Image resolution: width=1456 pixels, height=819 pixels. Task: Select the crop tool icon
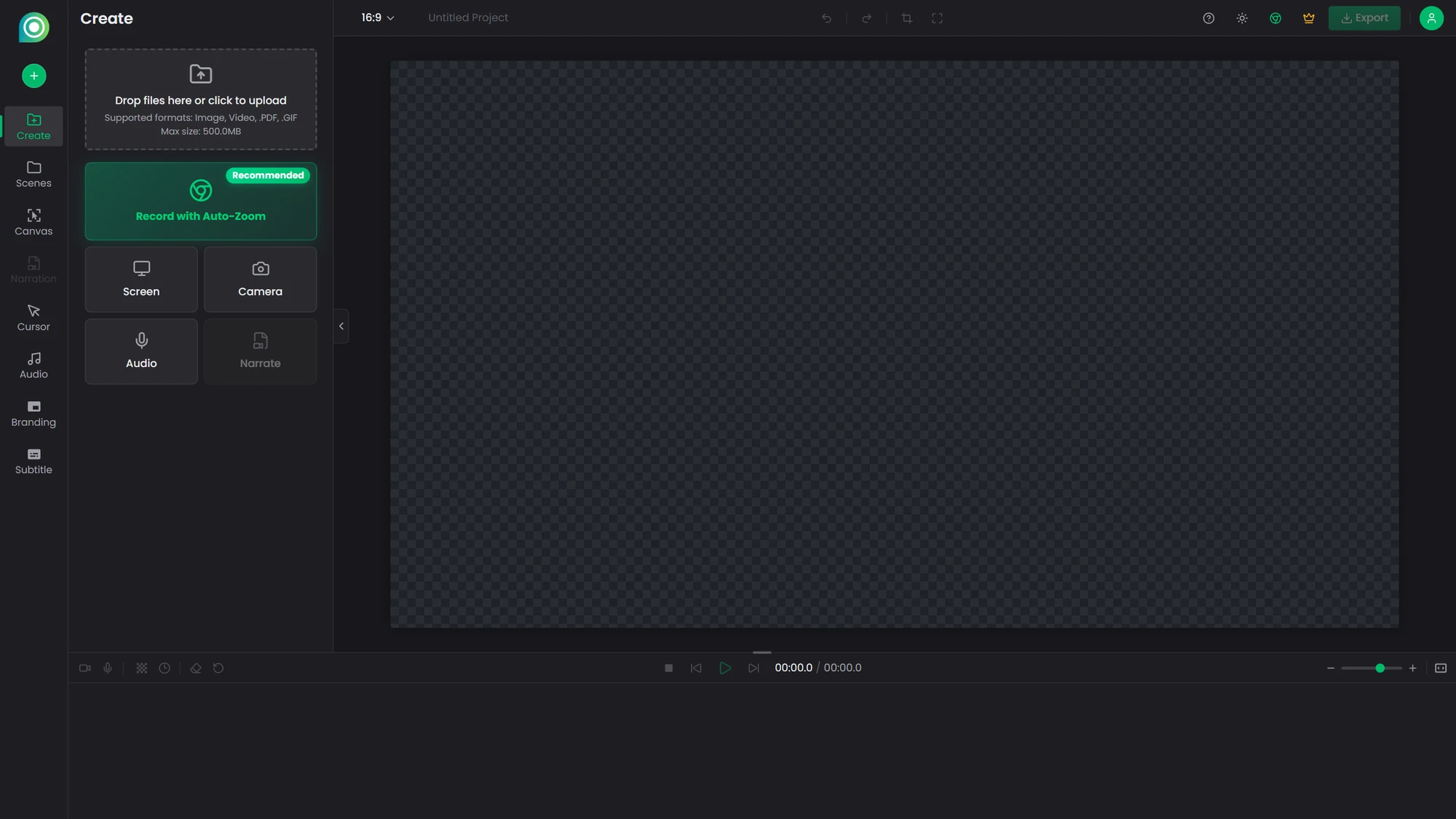coord(906,18)
